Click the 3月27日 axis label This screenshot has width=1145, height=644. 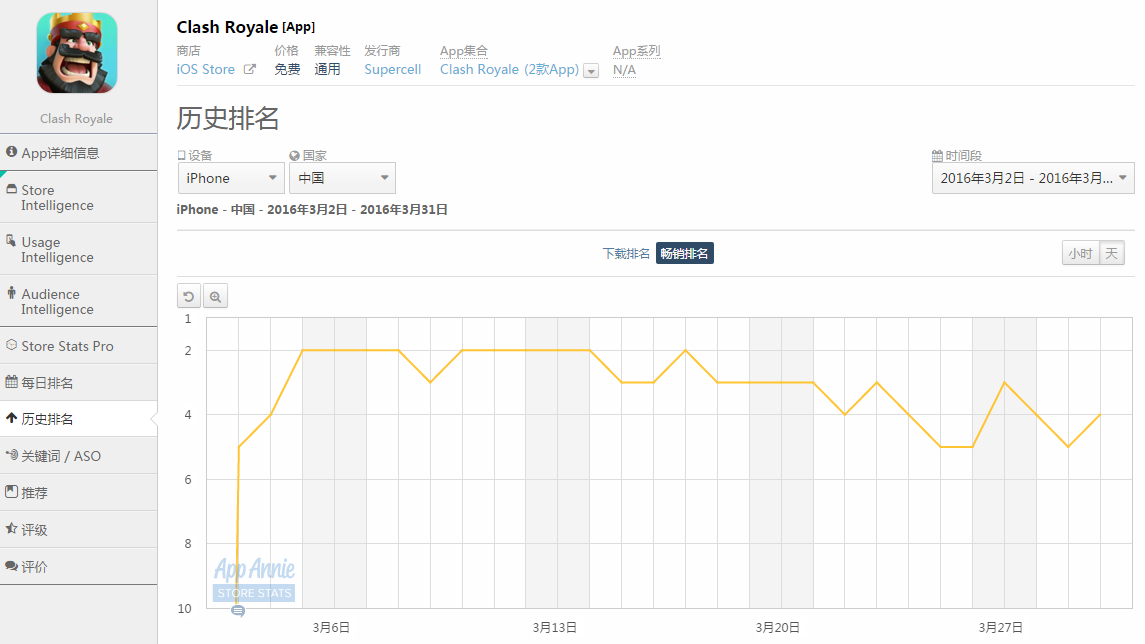click(1000, 627)
